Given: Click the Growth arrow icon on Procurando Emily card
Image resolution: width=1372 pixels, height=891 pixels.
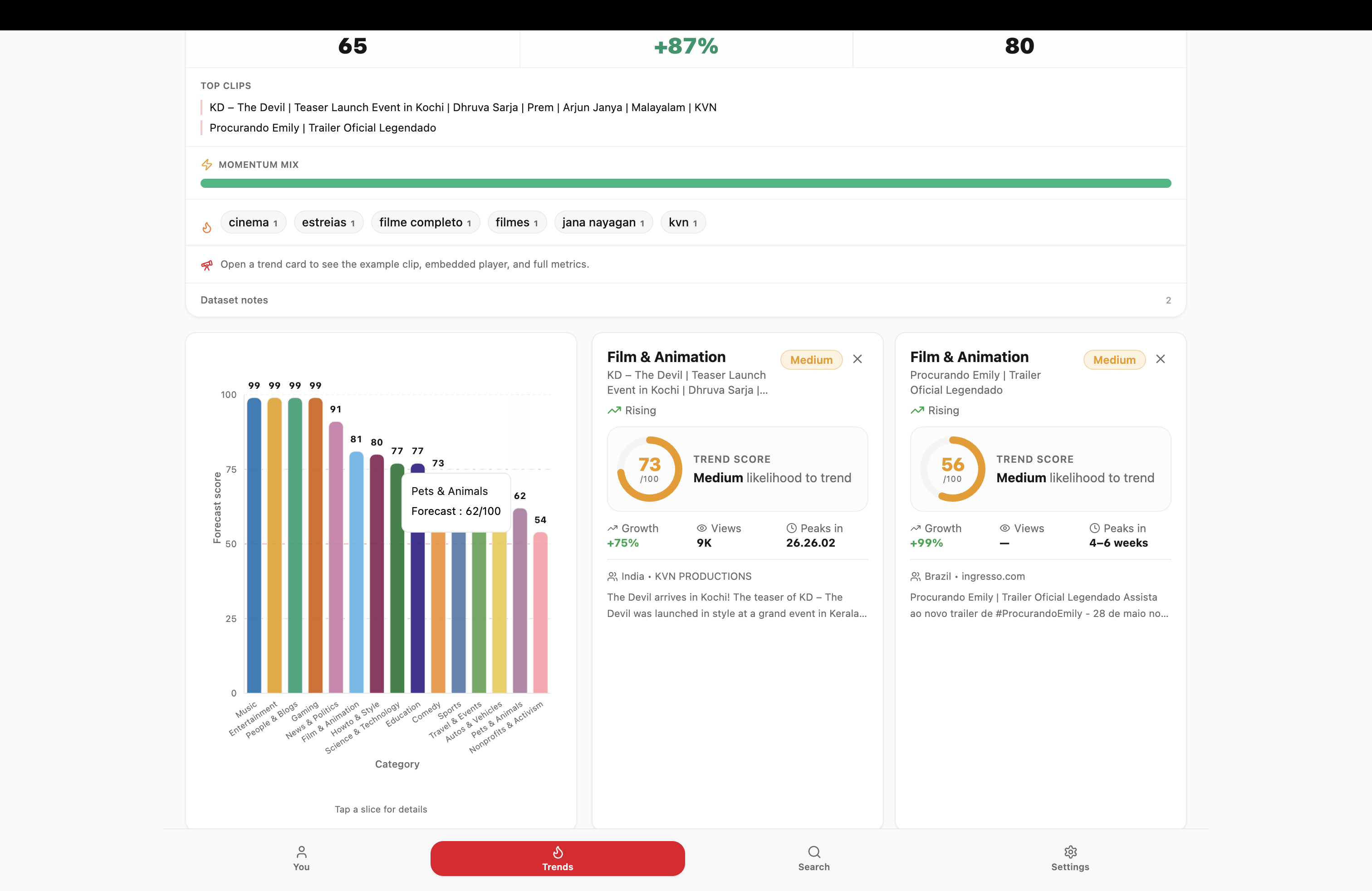Looking at the screenshot, I should (916, 529).
